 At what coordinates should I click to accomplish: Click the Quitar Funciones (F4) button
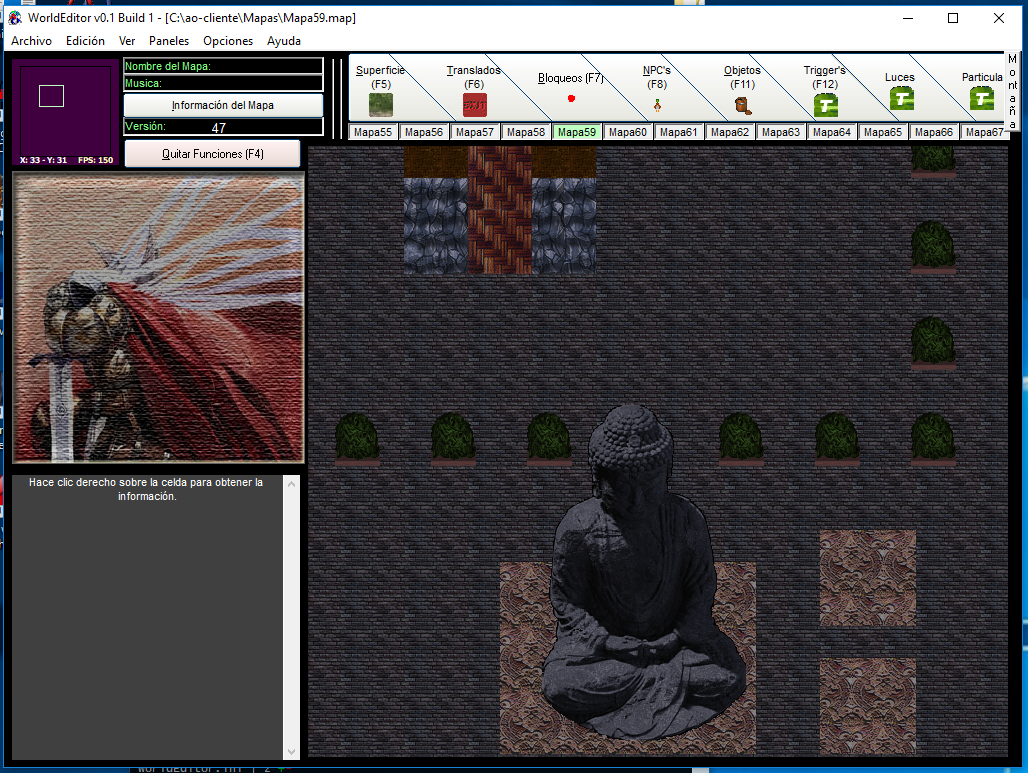tap(212, 154)
